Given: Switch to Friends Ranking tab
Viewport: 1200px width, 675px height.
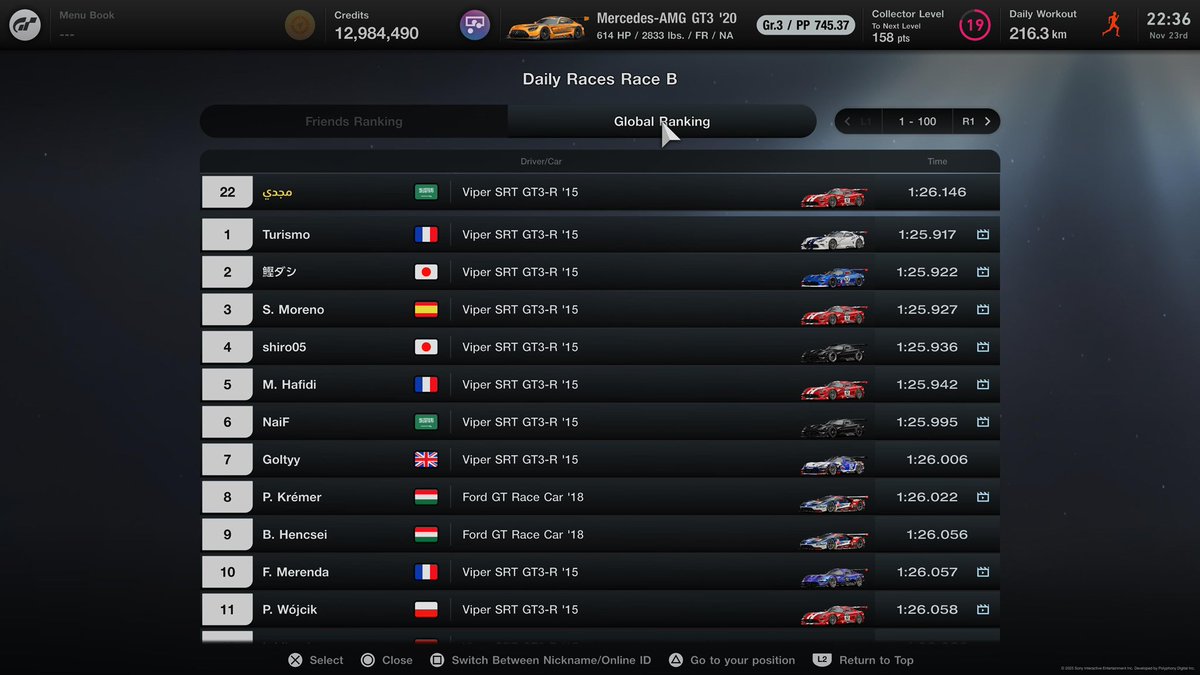Looking at the screenshot, I should (354, 122).
